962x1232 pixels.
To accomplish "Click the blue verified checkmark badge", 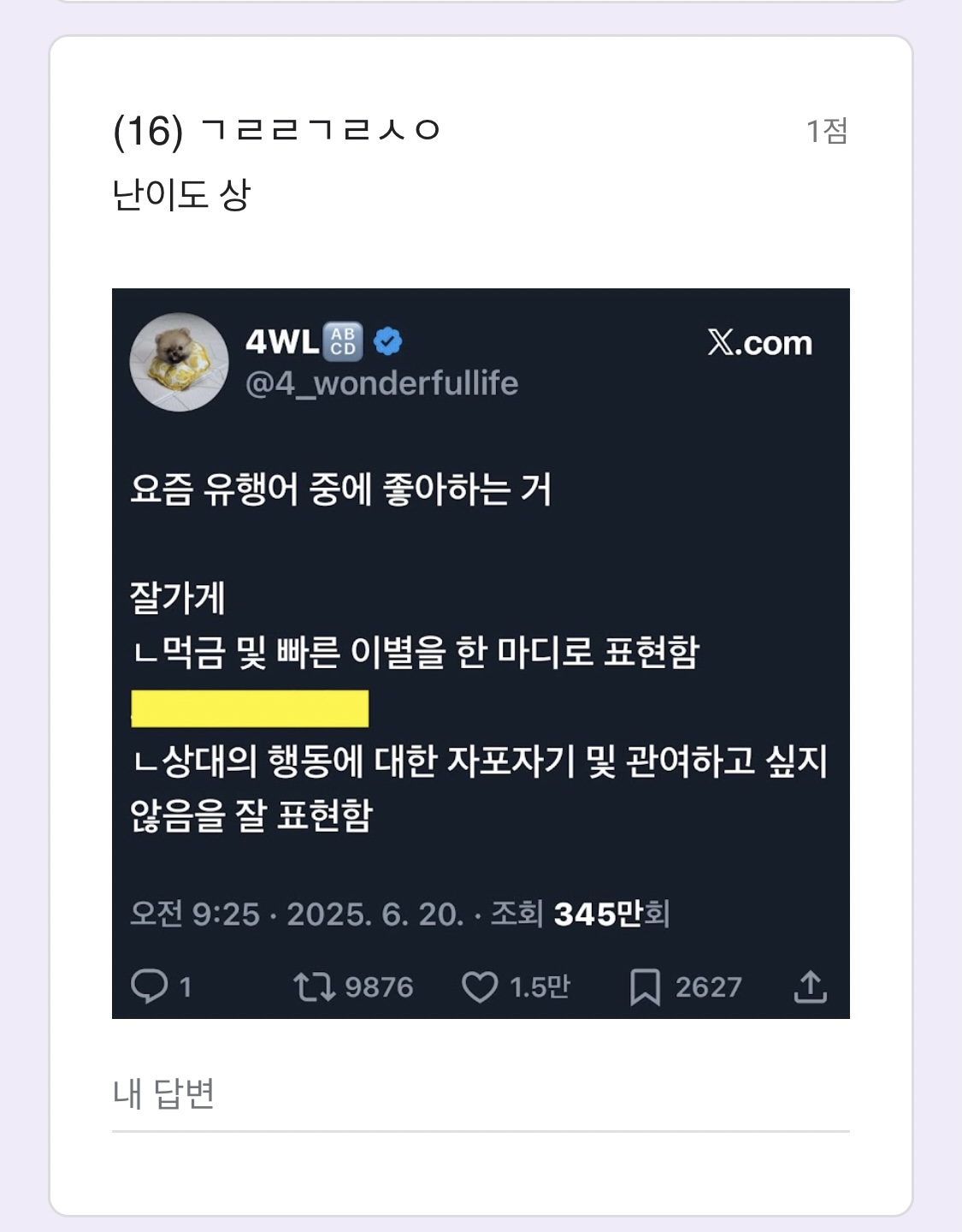I will click(x=388, y=341).
